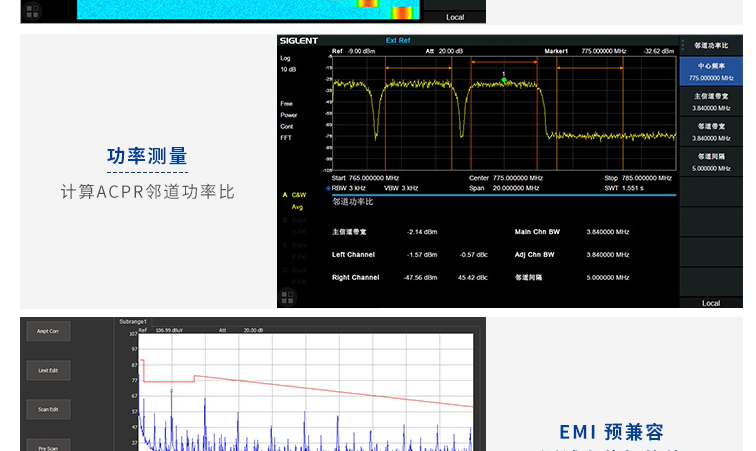This screenshot has width=756, height=451.
Task: Click the grid menu icon beside the spectrogram
Action: [x=32, y=11]
